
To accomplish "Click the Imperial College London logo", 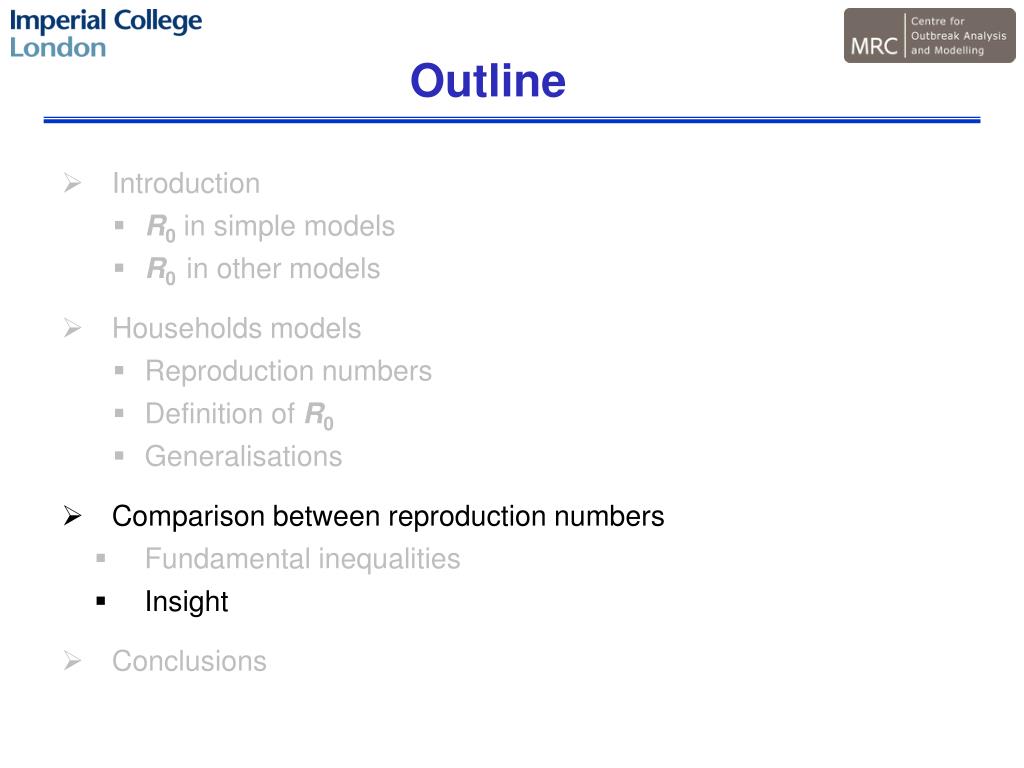I will pos(106,33).
